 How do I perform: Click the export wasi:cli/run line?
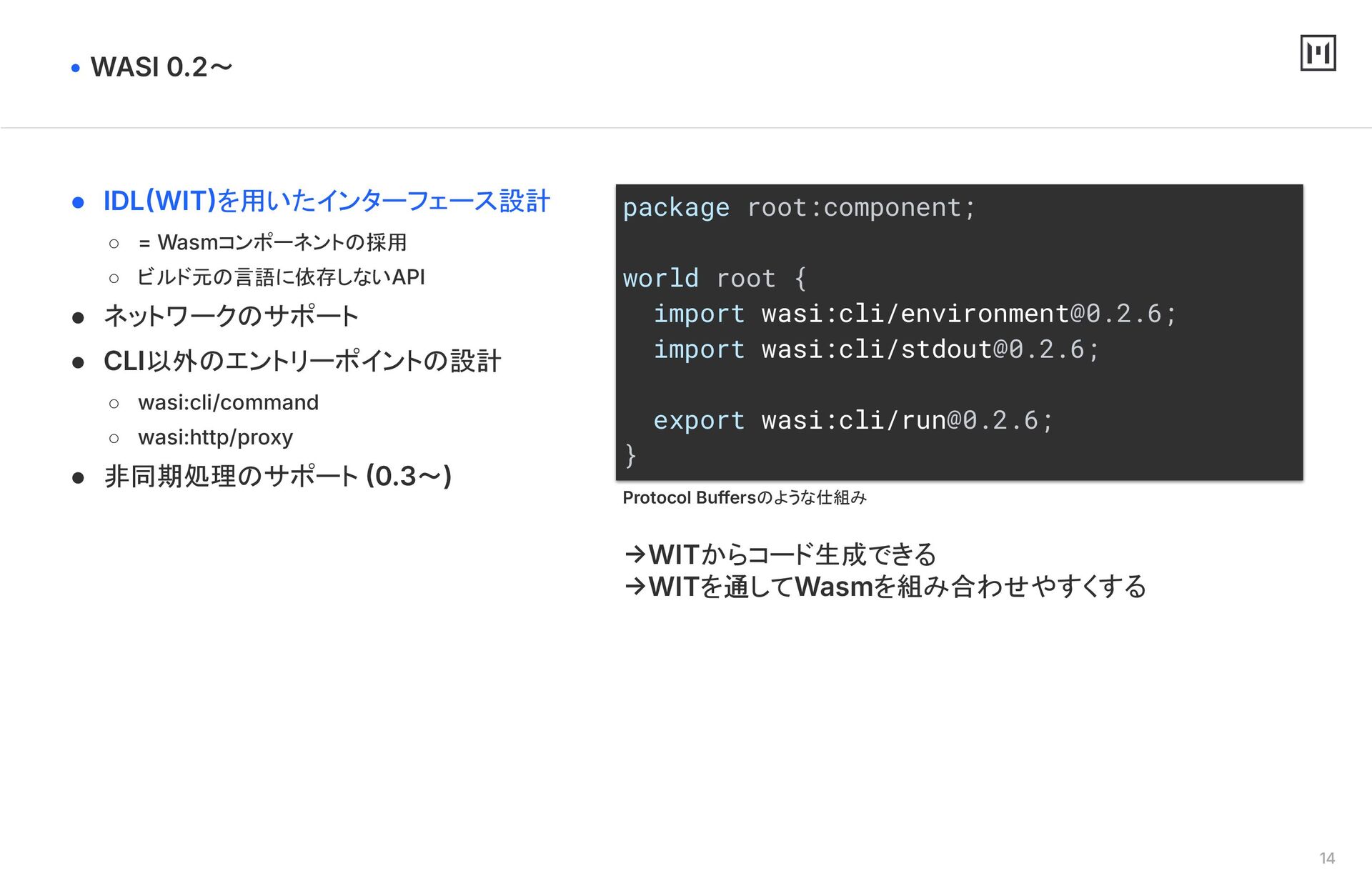tap(853, 420)
